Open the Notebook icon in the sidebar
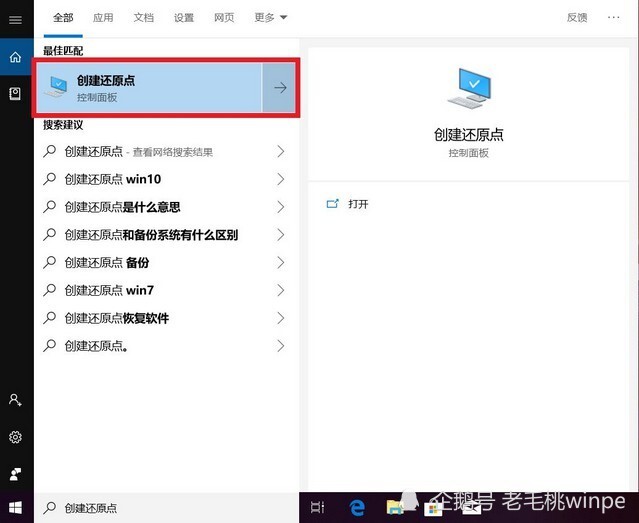The height and width of the screenshot is (523, 639). (x=15, y=94)
